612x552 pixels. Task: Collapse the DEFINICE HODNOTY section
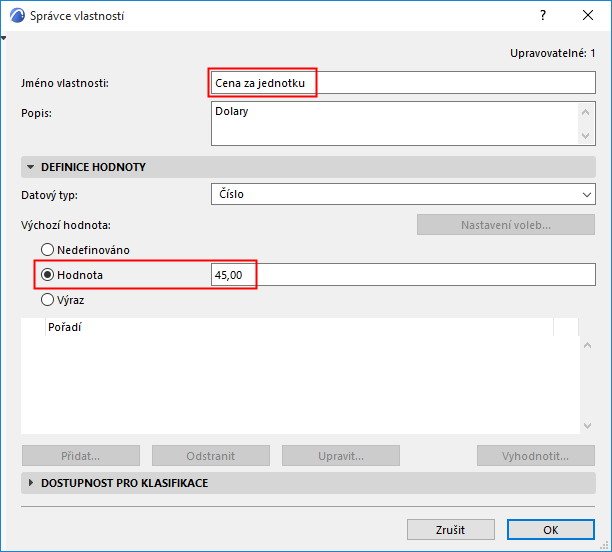30,167
